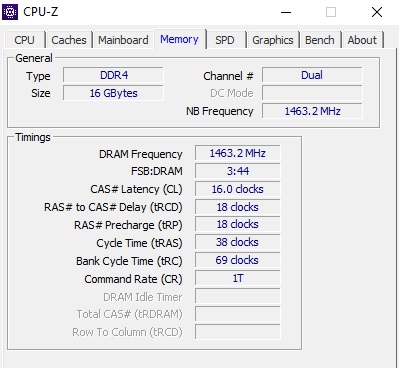Image resolution: width=399 pixels, height=368 pixels.
Task: Click the tRC 69 clocks field
Action: click(x=237, y=260)
